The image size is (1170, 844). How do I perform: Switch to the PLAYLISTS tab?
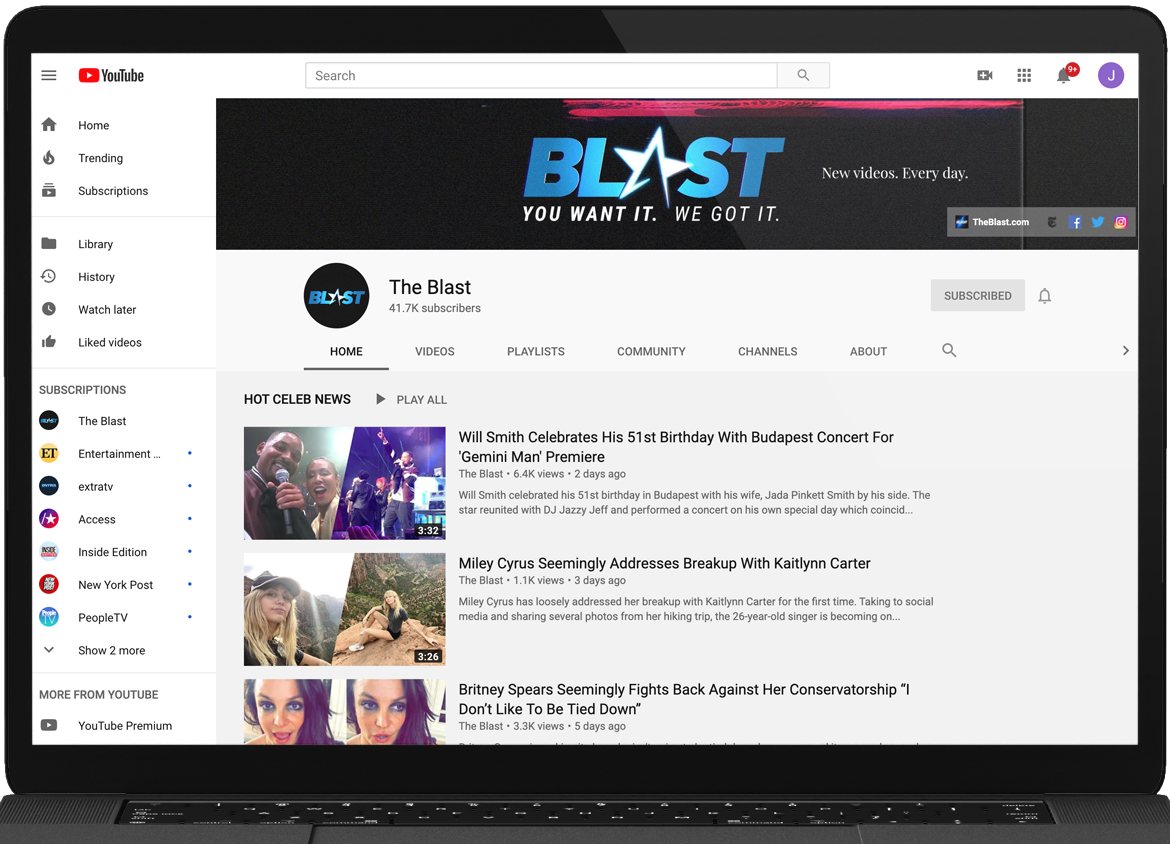point(536,351)
